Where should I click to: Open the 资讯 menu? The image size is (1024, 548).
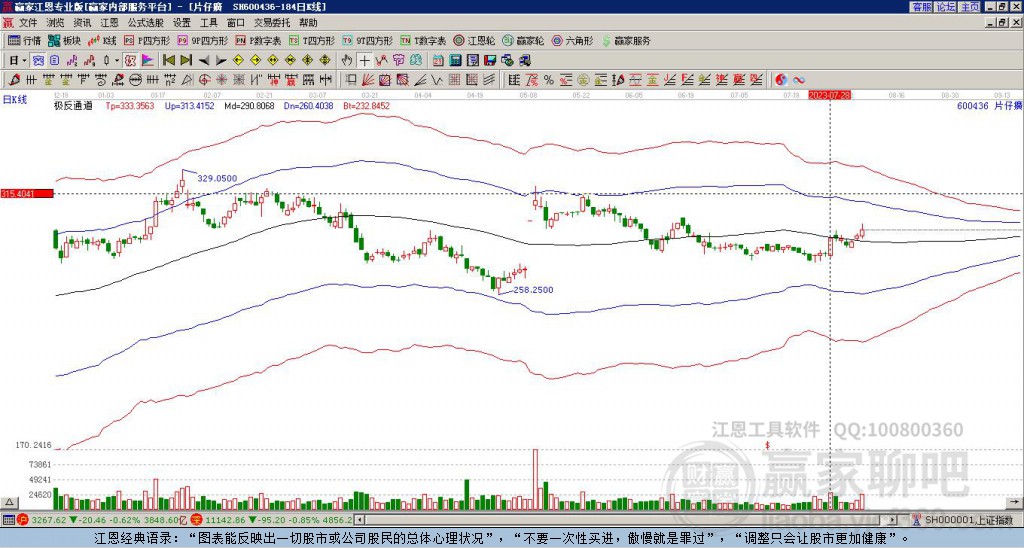(x=82, y=23)
